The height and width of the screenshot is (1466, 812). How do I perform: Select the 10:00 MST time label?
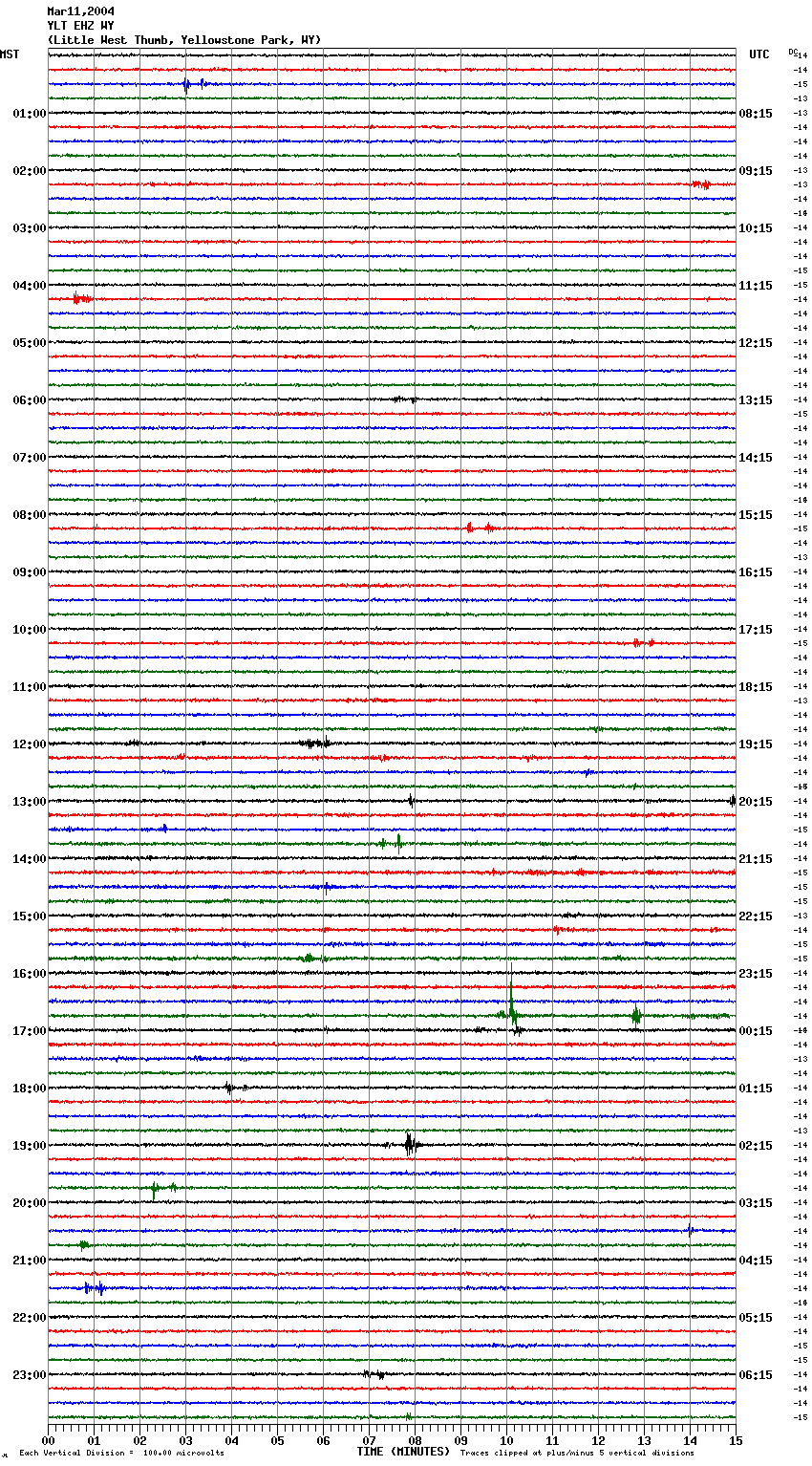[29, 630]
